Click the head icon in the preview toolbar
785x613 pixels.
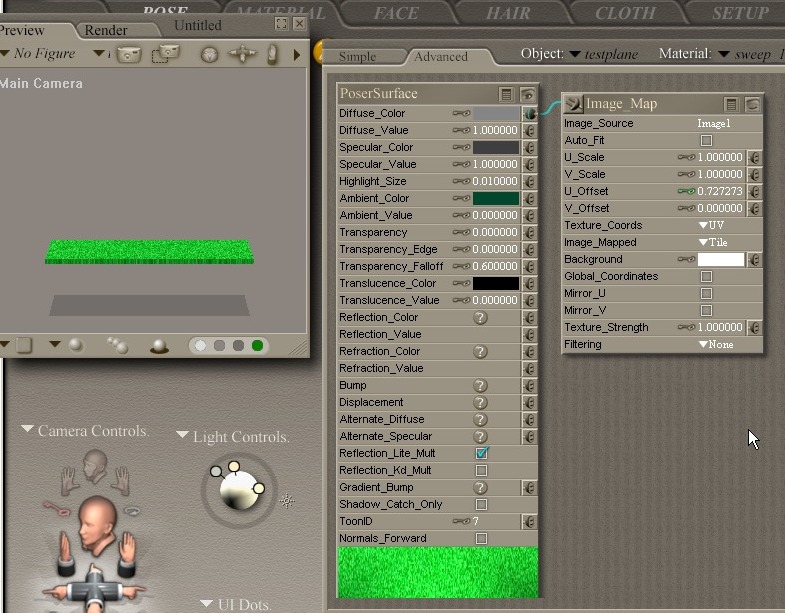click(209, 54)
